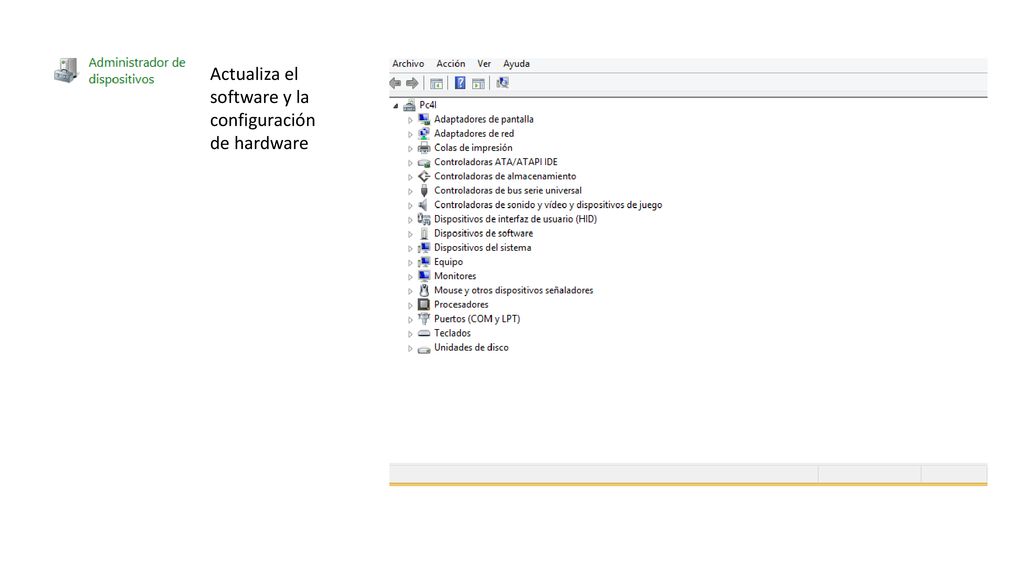The image size is (1024, 576).
Task: Open the Archivo menu
Action: pyautogui.click(x=408, y=63)
